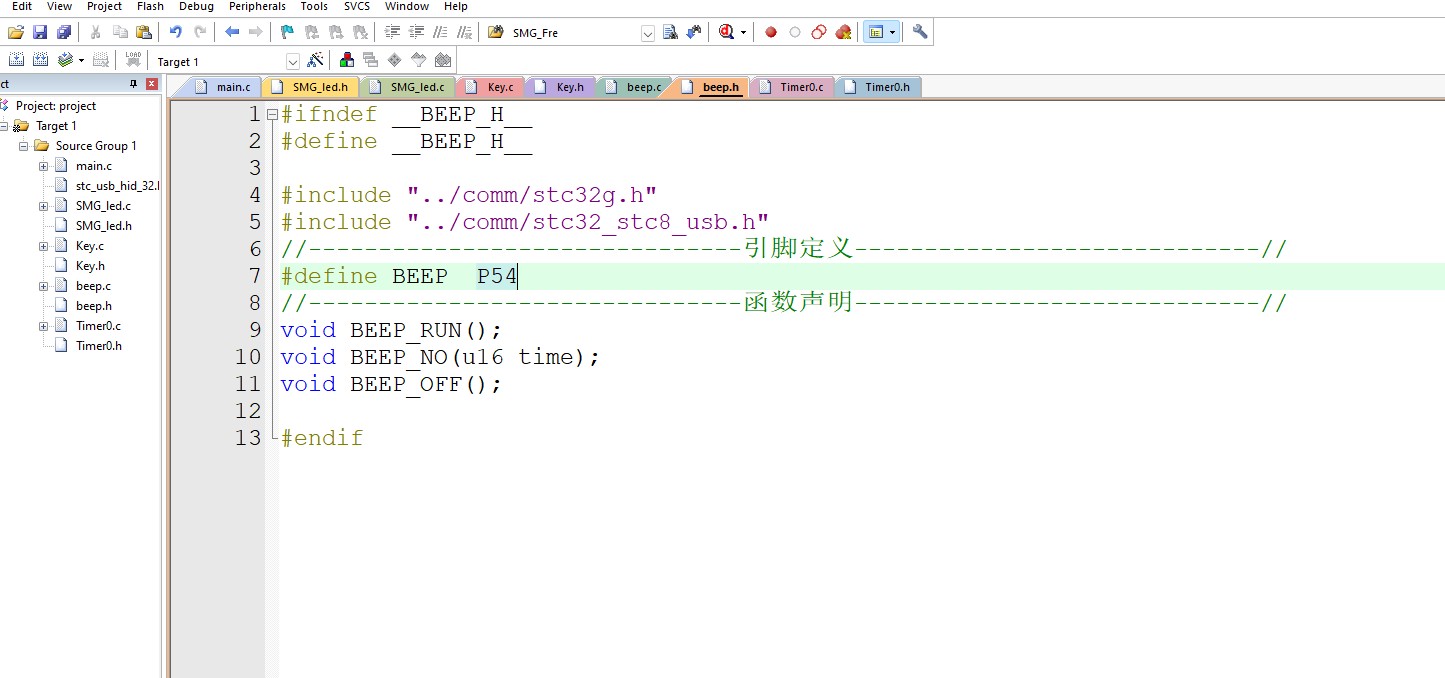Screen dimensions: 1445x678
Task: Switch to the Key.c tab
Action: pos(490,87)
